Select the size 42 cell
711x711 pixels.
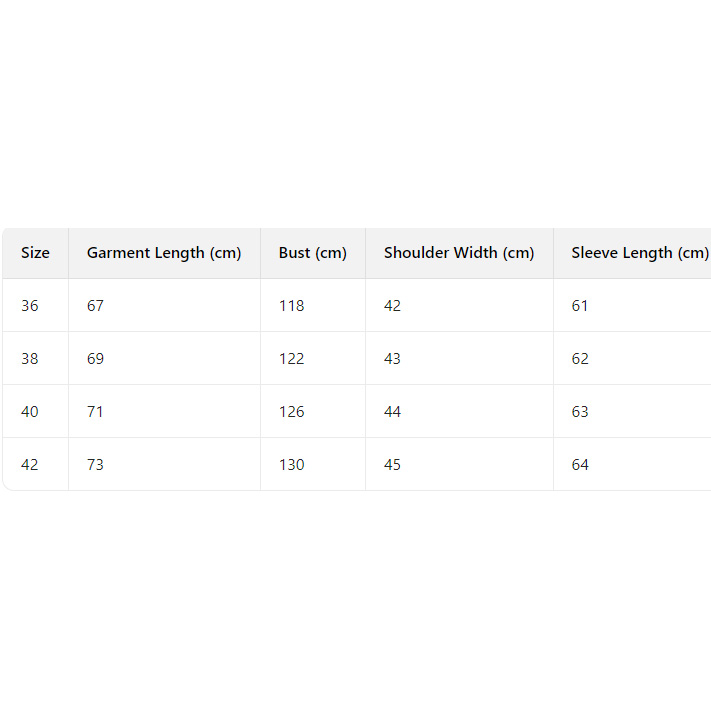(30, 465)
